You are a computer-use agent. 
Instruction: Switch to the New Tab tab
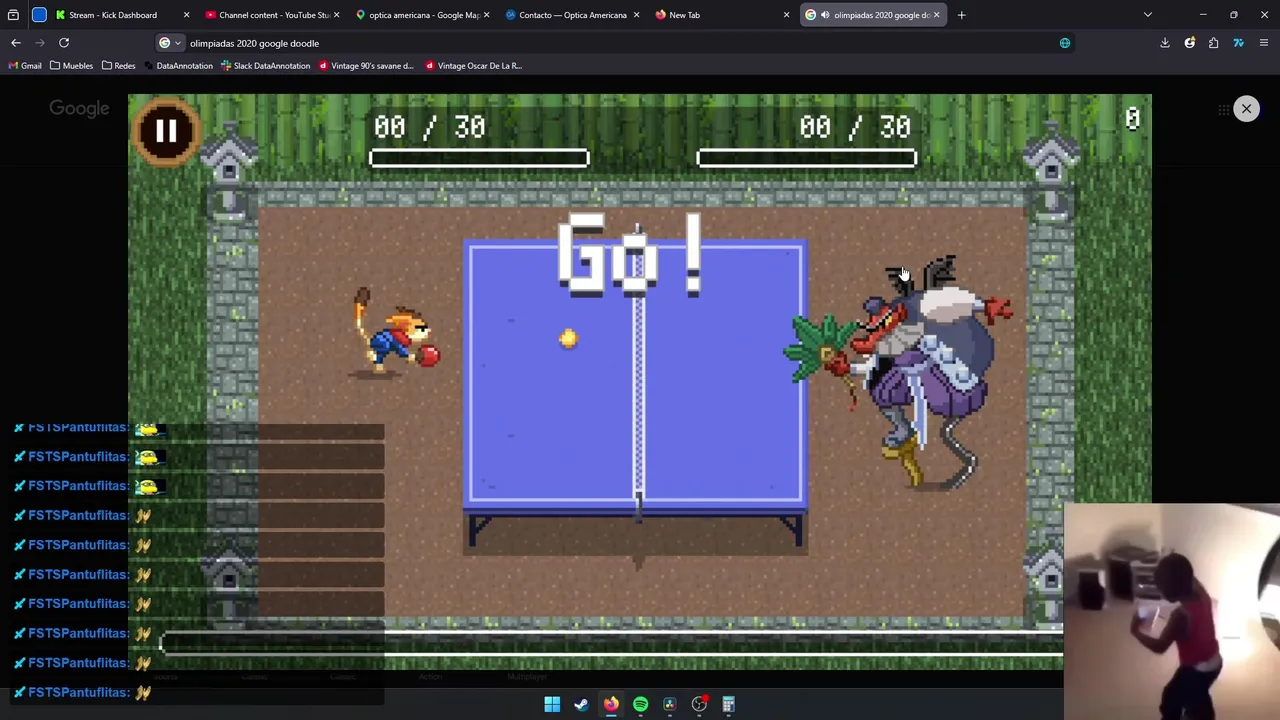(720, 15)
